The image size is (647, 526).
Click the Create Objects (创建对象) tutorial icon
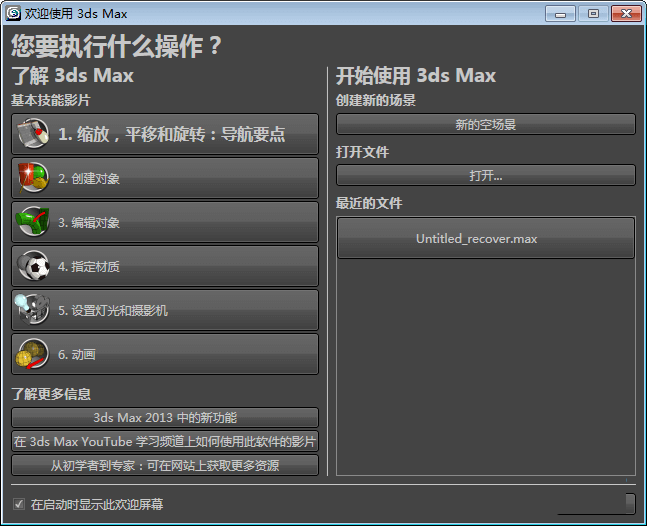click(33, 177)
